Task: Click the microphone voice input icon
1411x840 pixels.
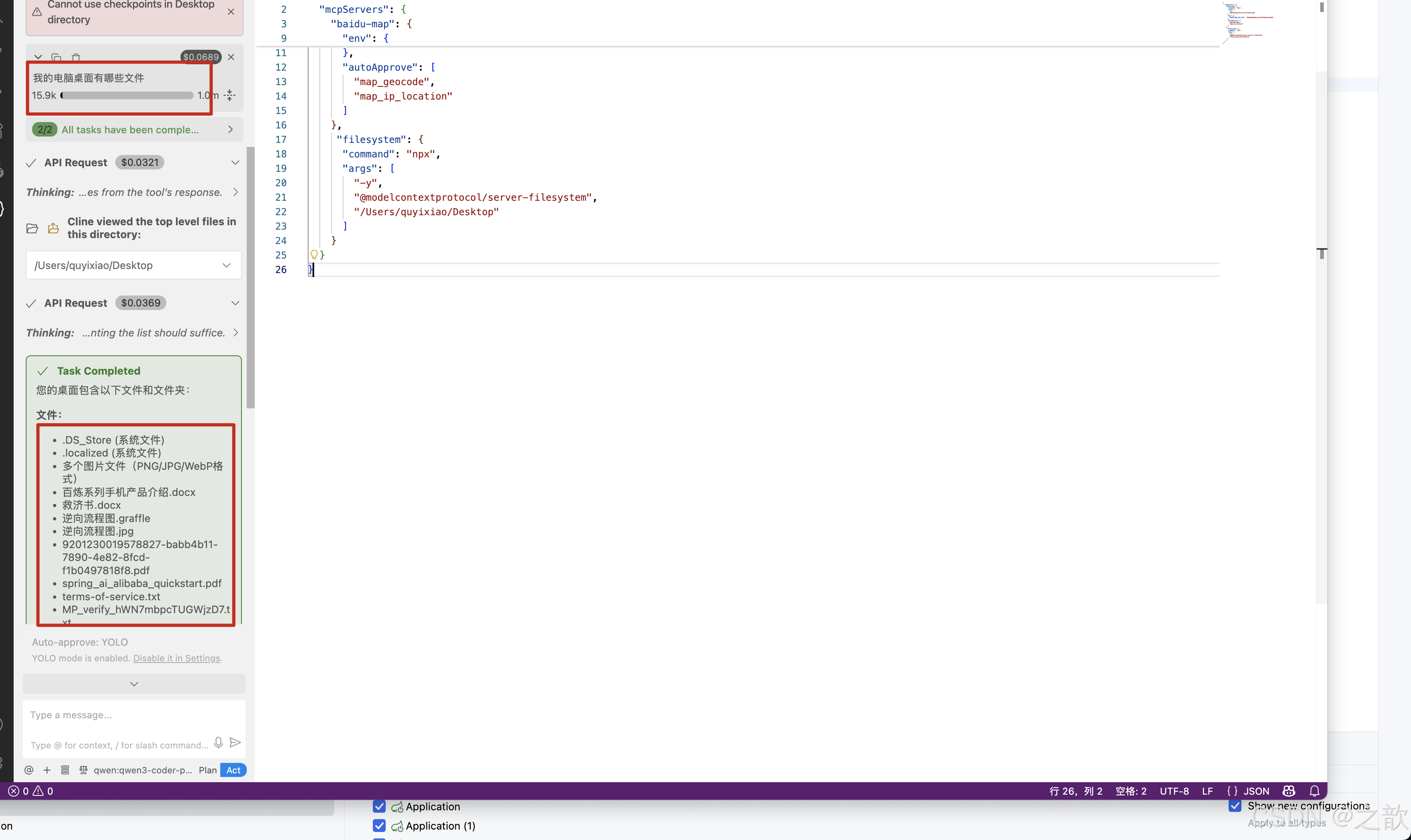Action: click(218, 742)
